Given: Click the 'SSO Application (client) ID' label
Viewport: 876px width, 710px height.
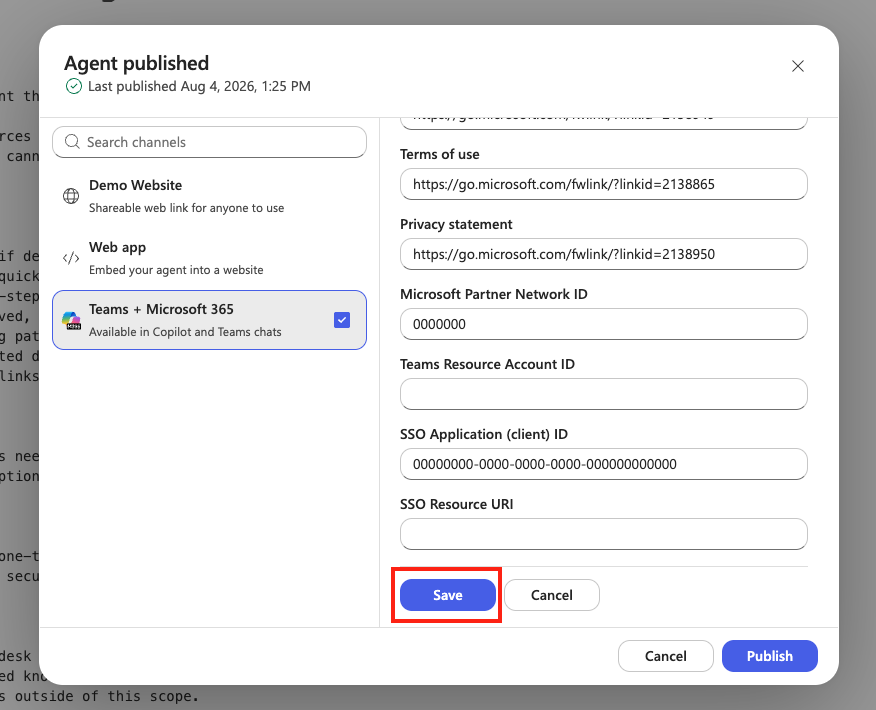Looking at the screenshot, I should pos(484,434).
